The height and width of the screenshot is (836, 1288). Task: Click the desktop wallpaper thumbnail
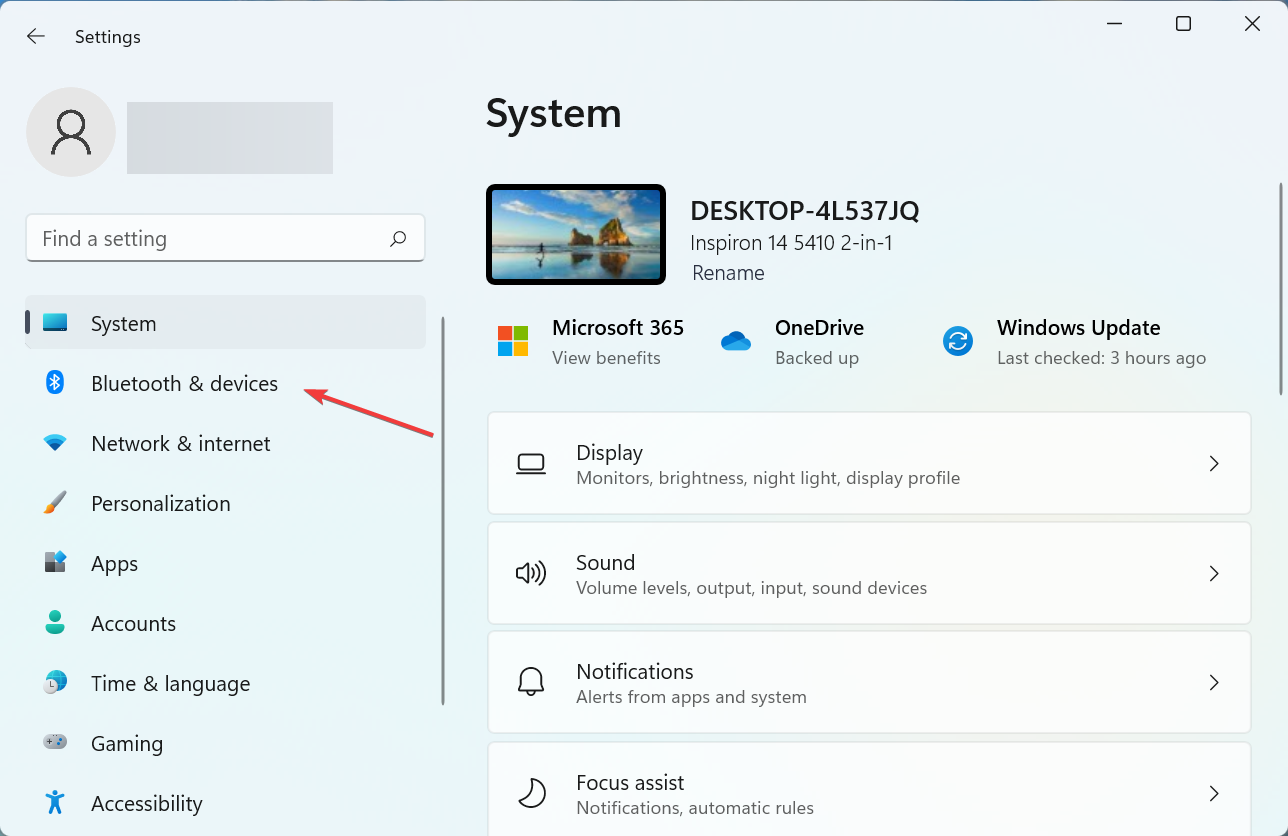(575, 234)
